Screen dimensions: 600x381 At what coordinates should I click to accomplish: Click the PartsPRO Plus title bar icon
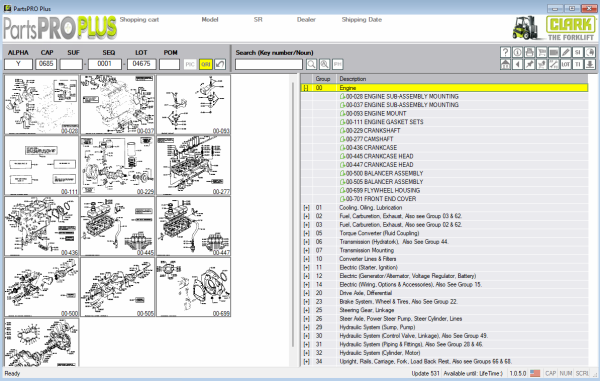[7, 8]
